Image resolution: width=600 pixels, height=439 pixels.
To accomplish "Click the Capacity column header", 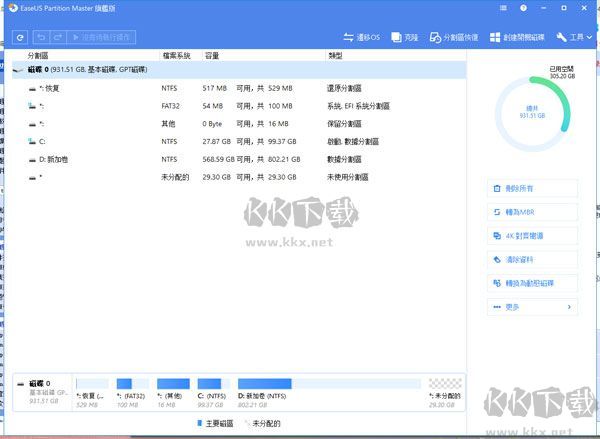I will click(212, 55).
